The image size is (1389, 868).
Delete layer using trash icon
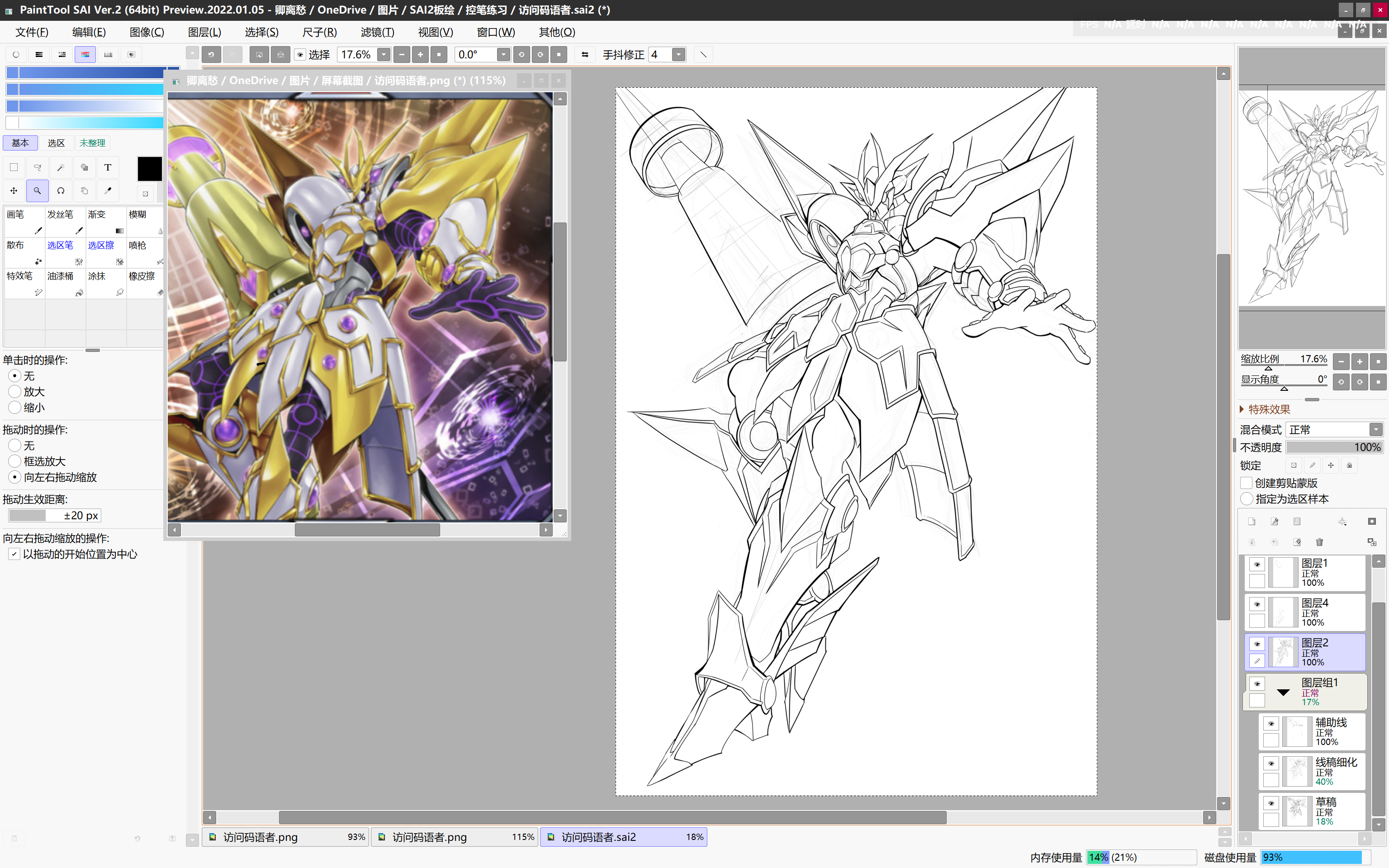point(1319,542)
